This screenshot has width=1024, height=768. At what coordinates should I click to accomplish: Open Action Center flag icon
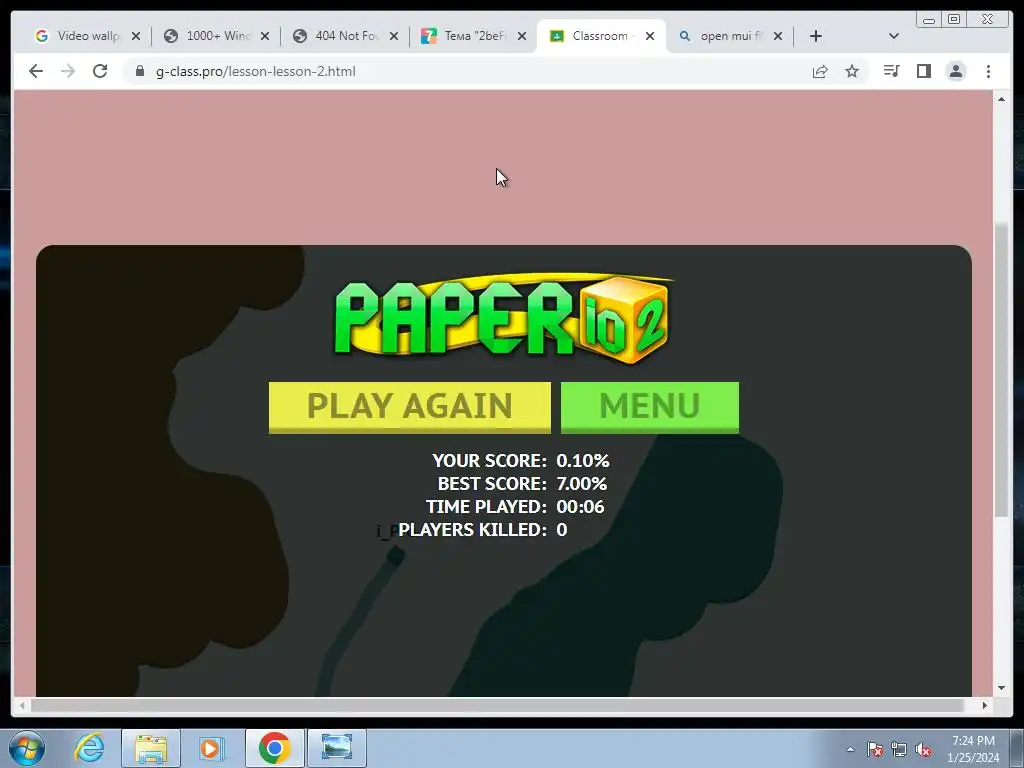875,749
